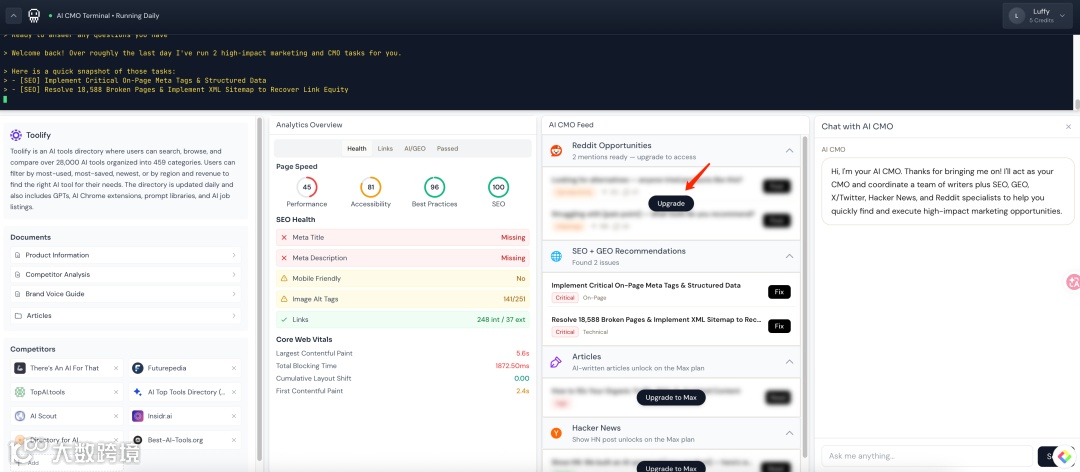Screen dimensions: 1080x472
Task: Click the AI Top Tools Directory icon
Action: (138, 392)
